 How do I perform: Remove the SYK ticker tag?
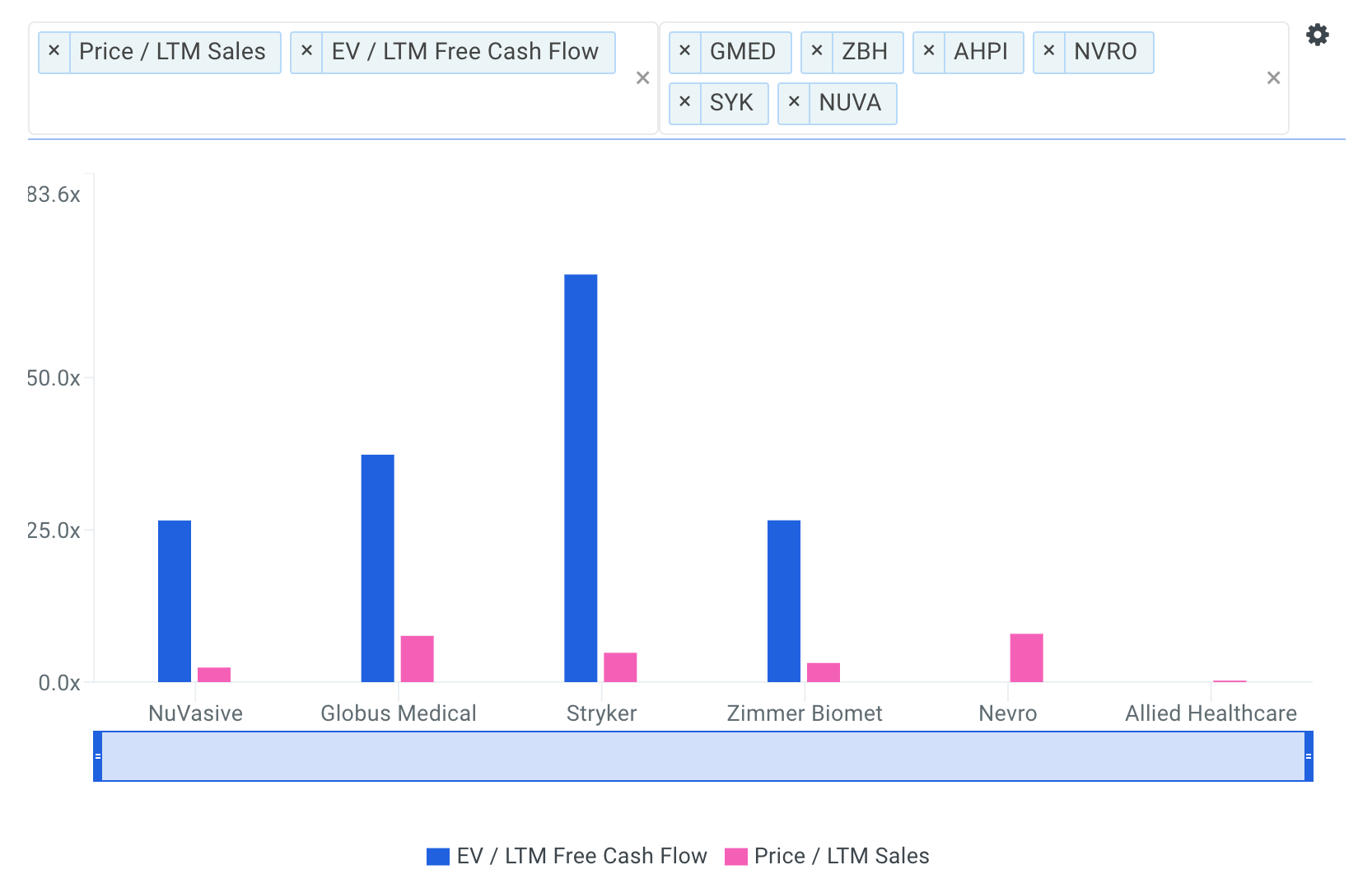click(x=684, y=102)
